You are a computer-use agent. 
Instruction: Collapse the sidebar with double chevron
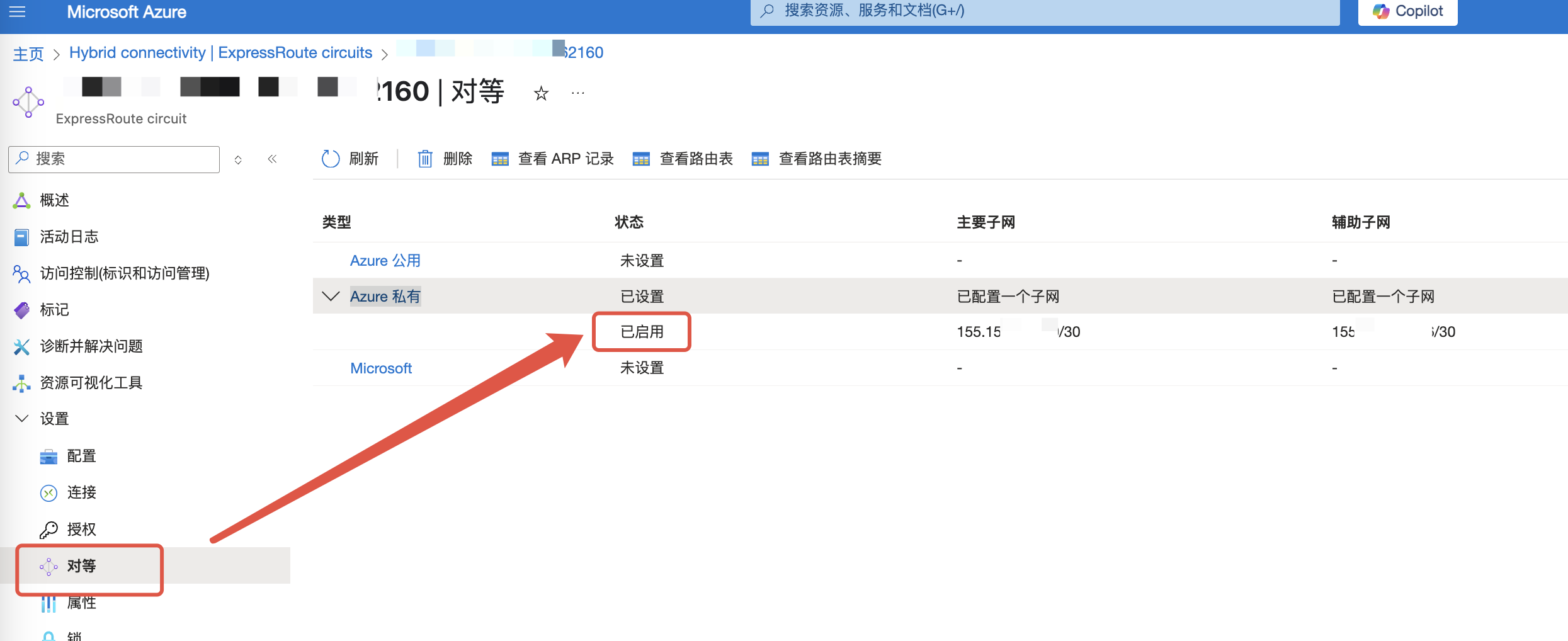pos(272,159)
